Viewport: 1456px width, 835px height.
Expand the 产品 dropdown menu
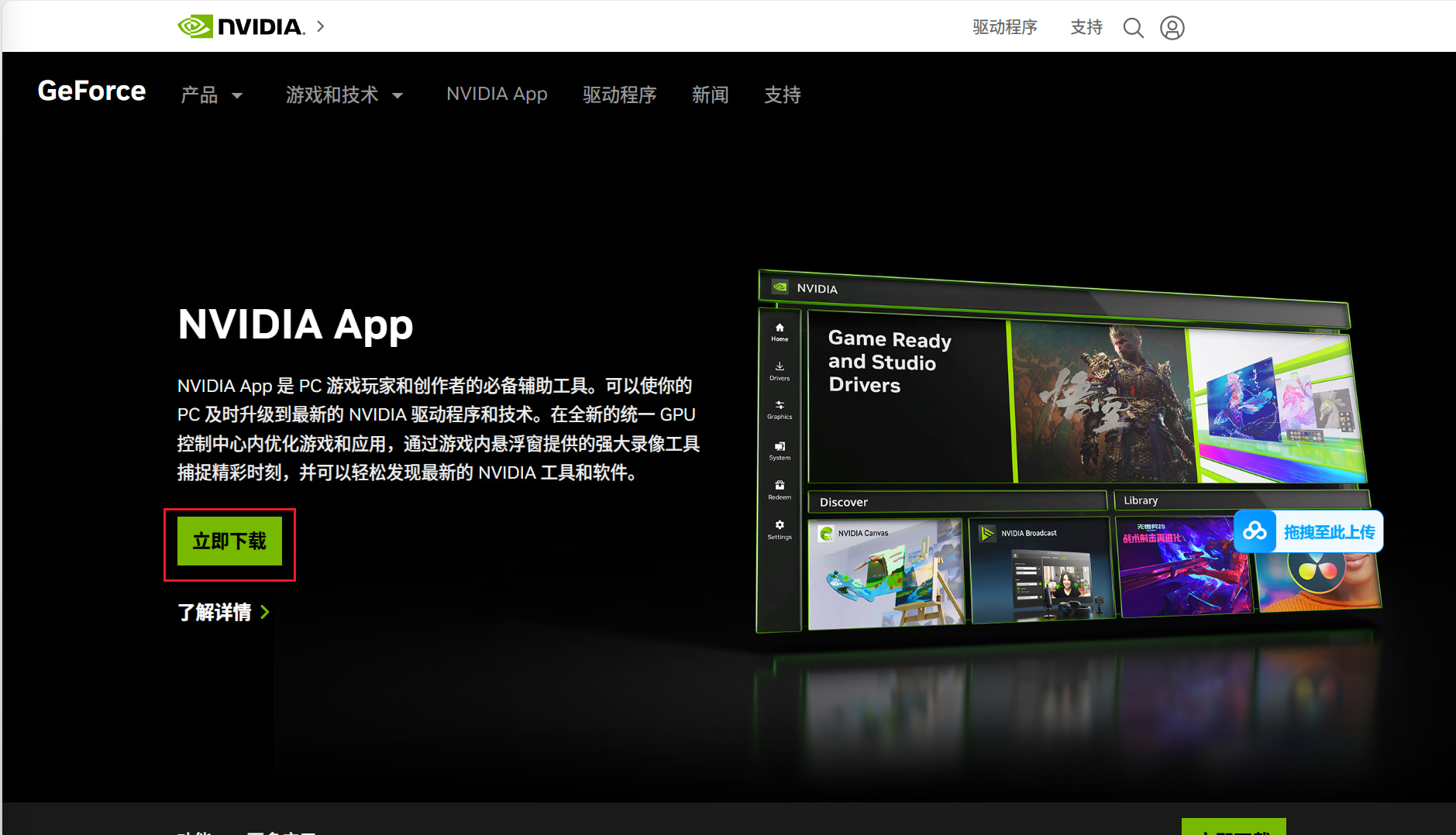[x=212, y=95]
